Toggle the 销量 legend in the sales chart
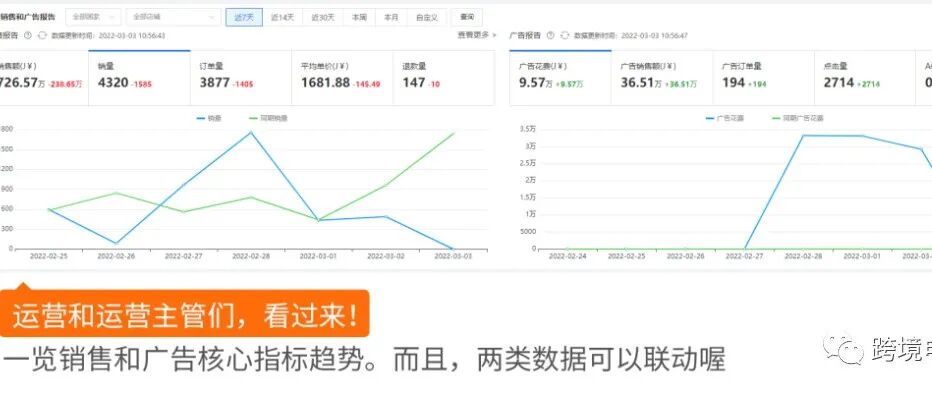Image resolution: width=932 pixels, height=396 pixels. (209, 118)
